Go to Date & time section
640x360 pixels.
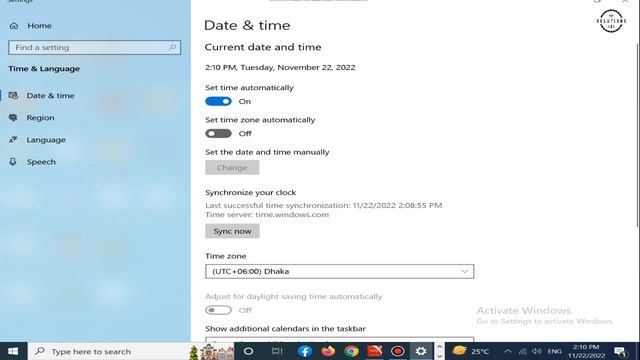50,96
